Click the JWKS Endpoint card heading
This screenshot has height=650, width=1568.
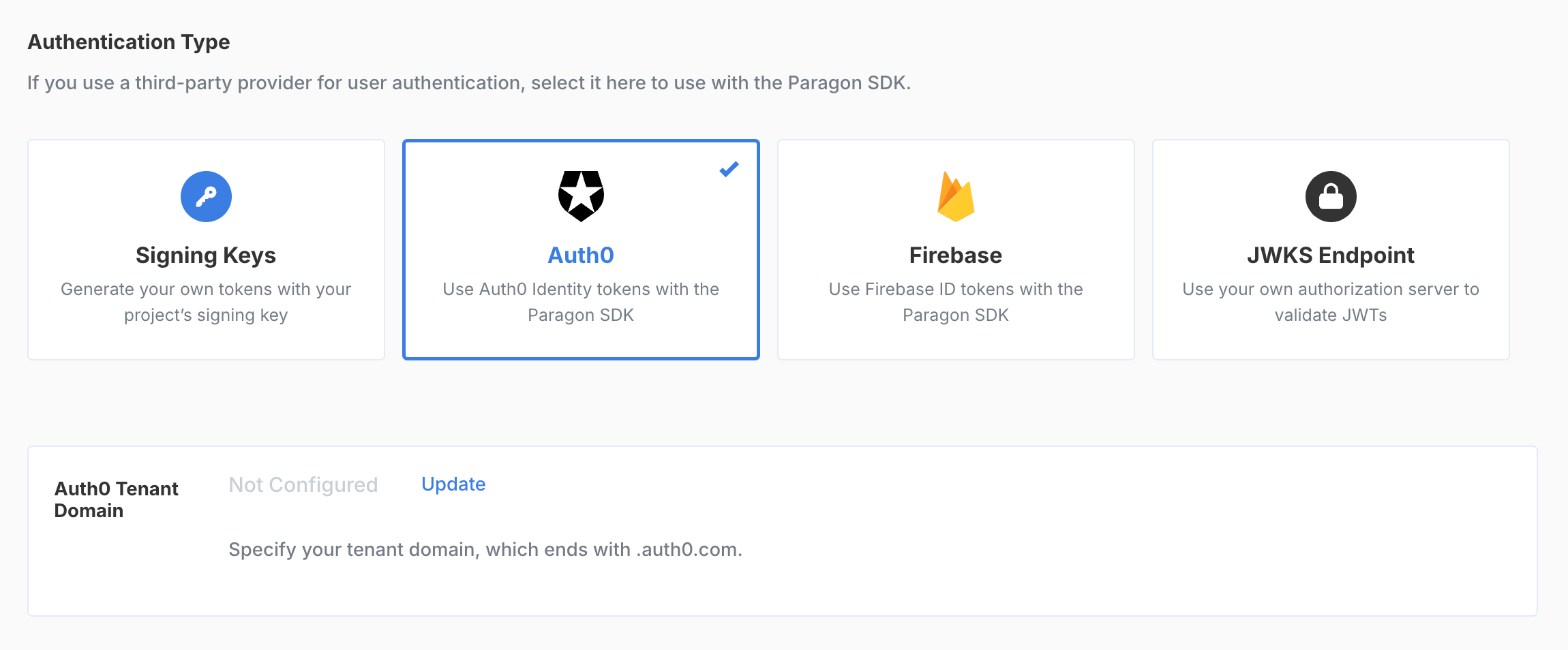1331,256
